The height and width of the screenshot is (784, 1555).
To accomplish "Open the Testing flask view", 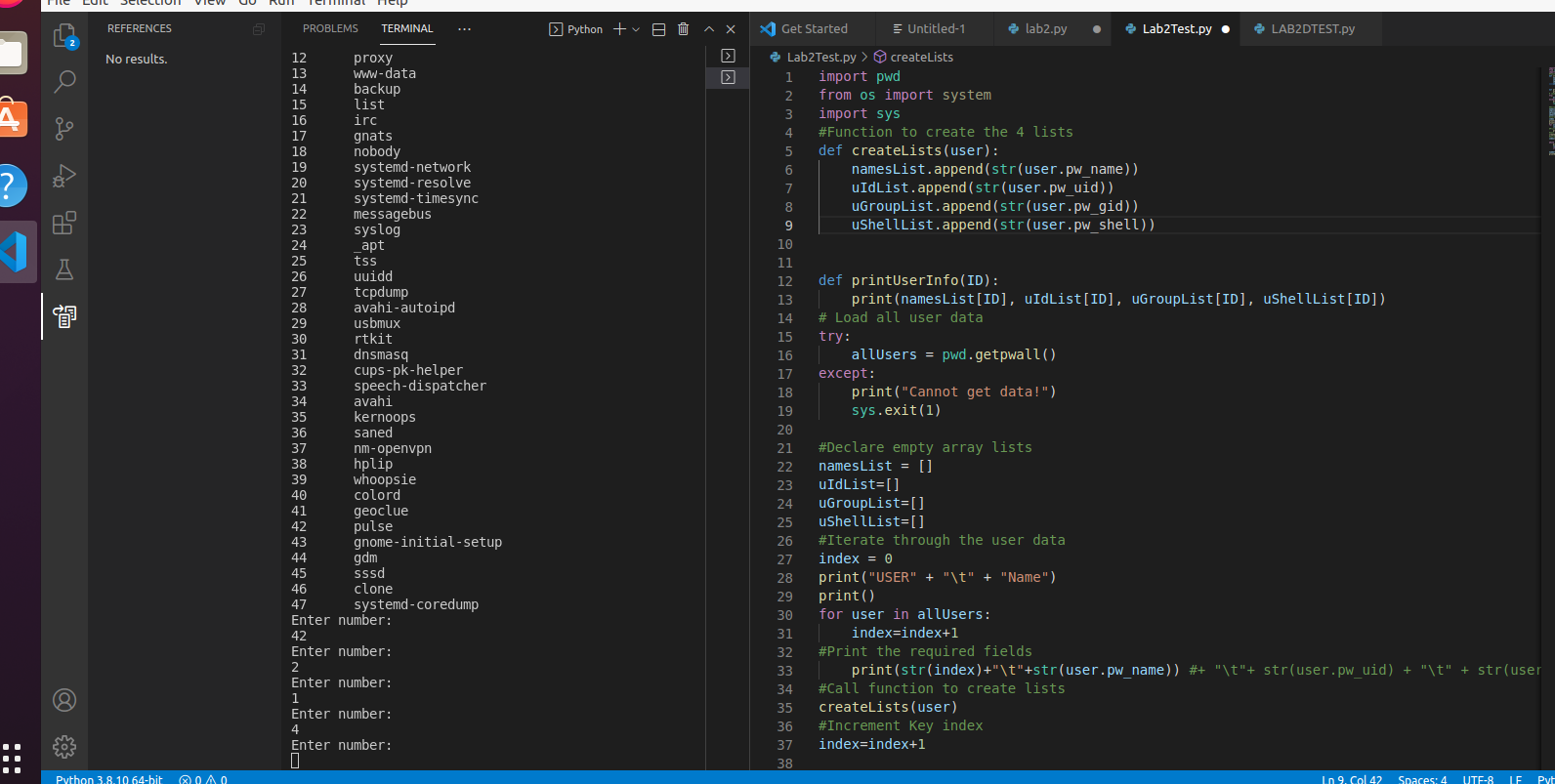I will [64, 269].
